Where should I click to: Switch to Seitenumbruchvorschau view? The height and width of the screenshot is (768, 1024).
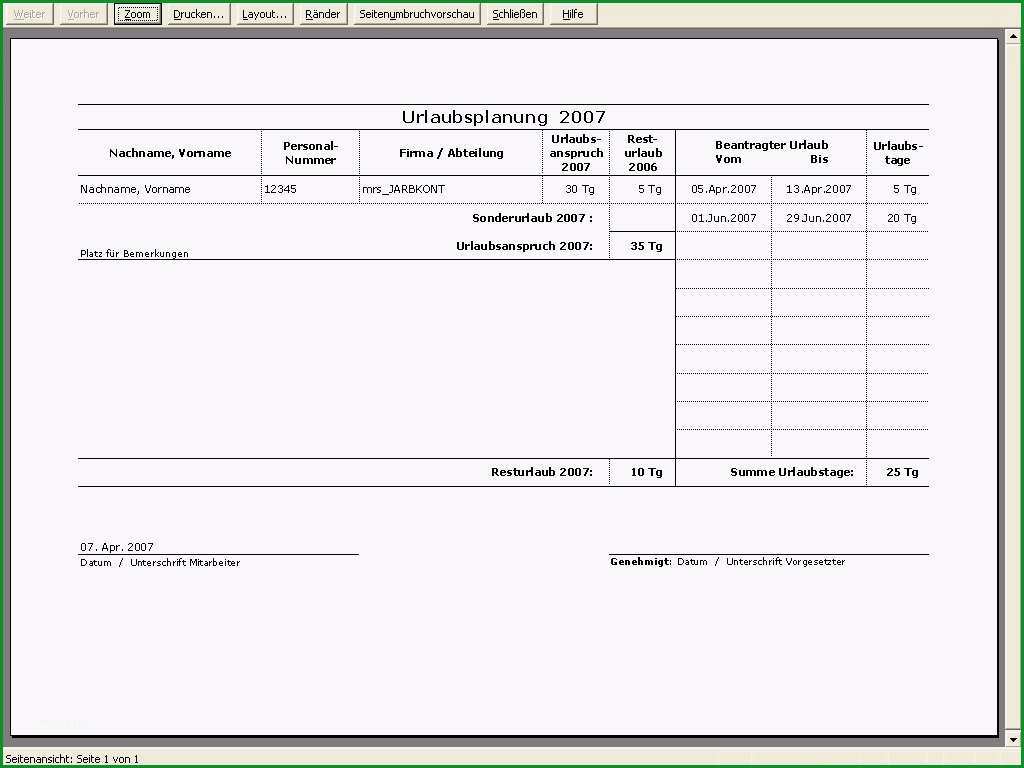point(417,14)
